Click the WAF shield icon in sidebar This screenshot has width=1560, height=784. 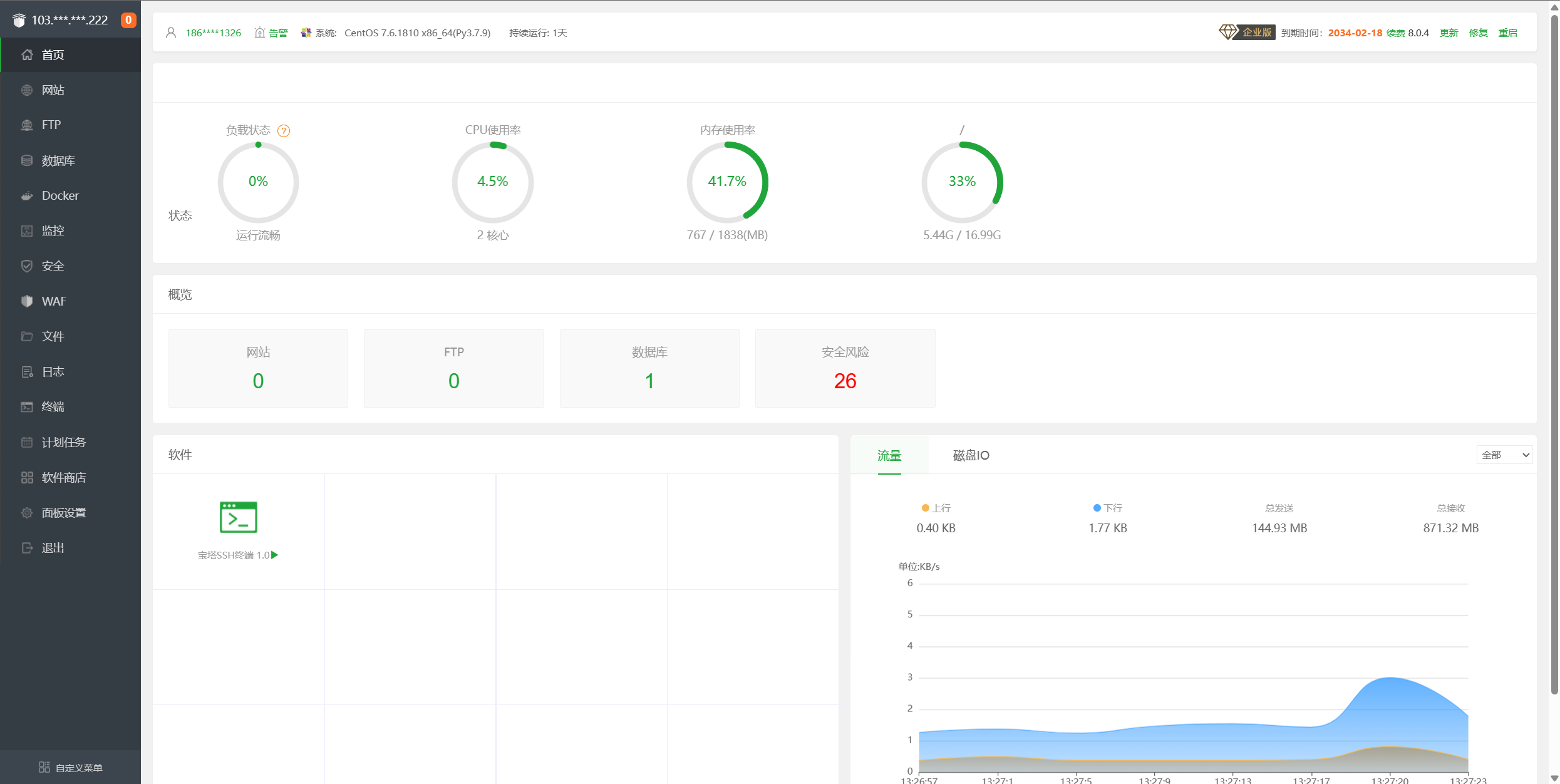[27, 301]
